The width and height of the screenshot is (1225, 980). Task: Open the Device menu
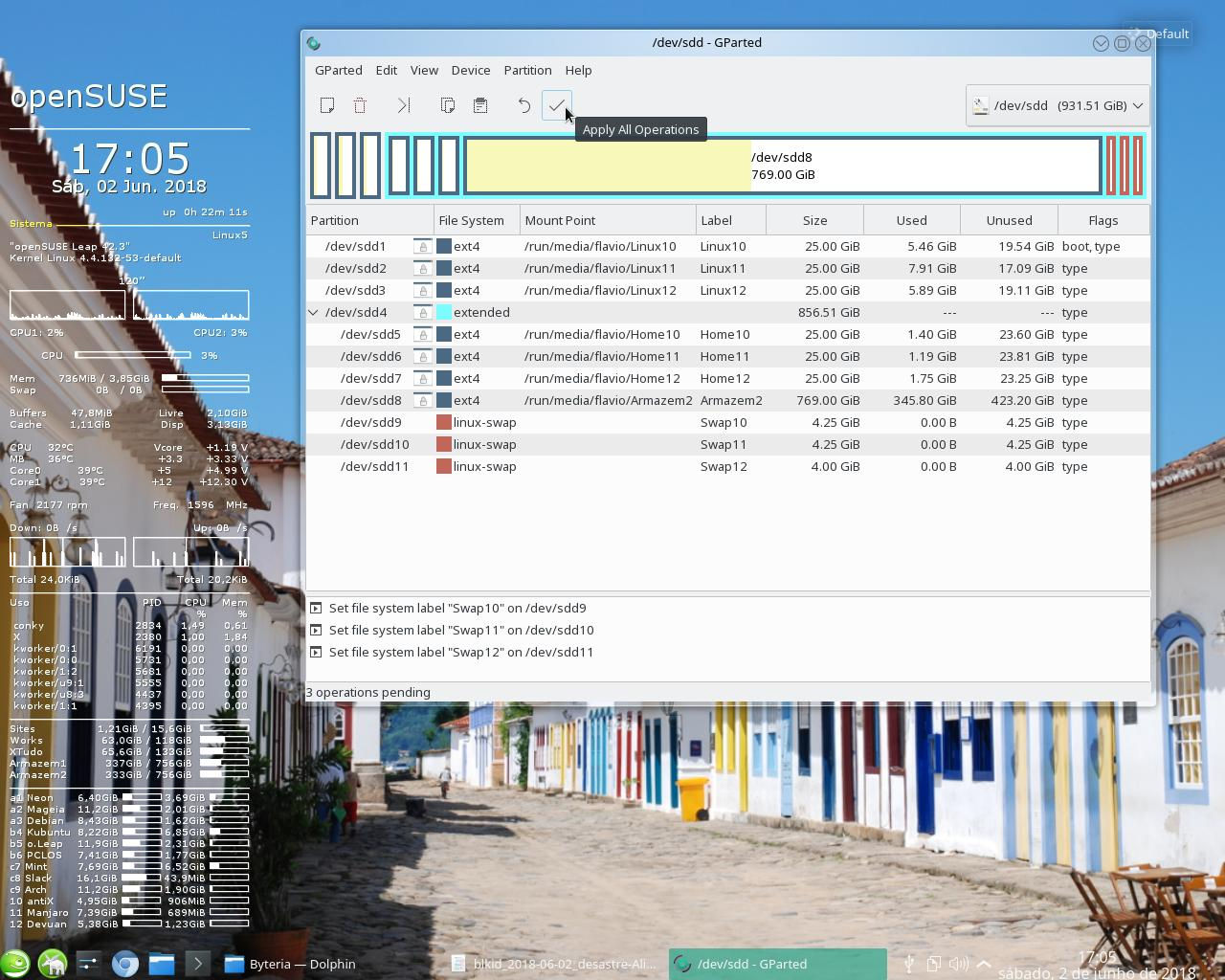471,70
